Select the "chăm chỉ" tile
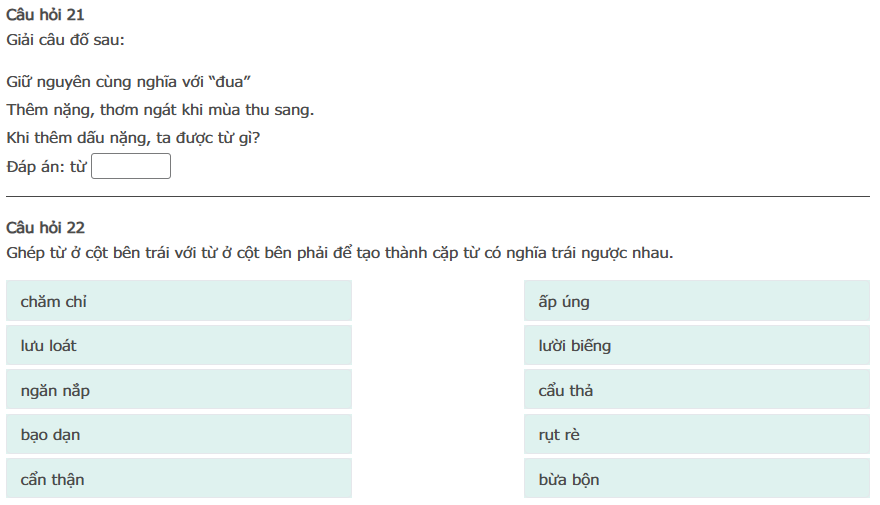 (179, 301)
